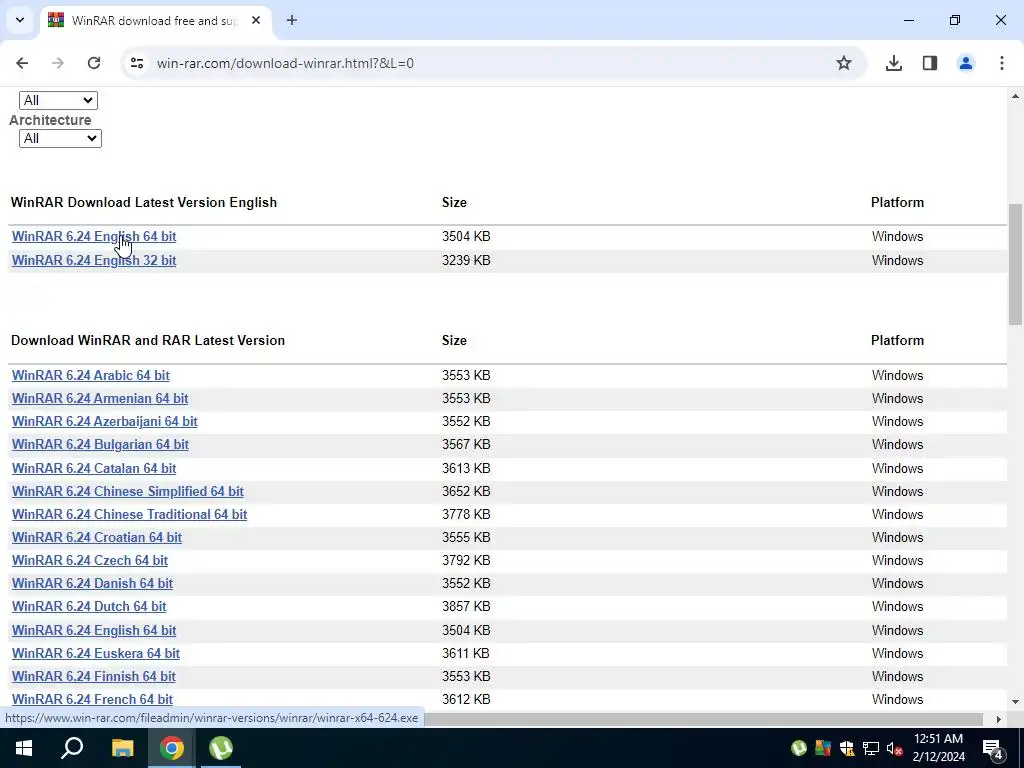This screenshot has width=1024, height=768.
Task: Open network status tray icon
Action: (871, 748)
